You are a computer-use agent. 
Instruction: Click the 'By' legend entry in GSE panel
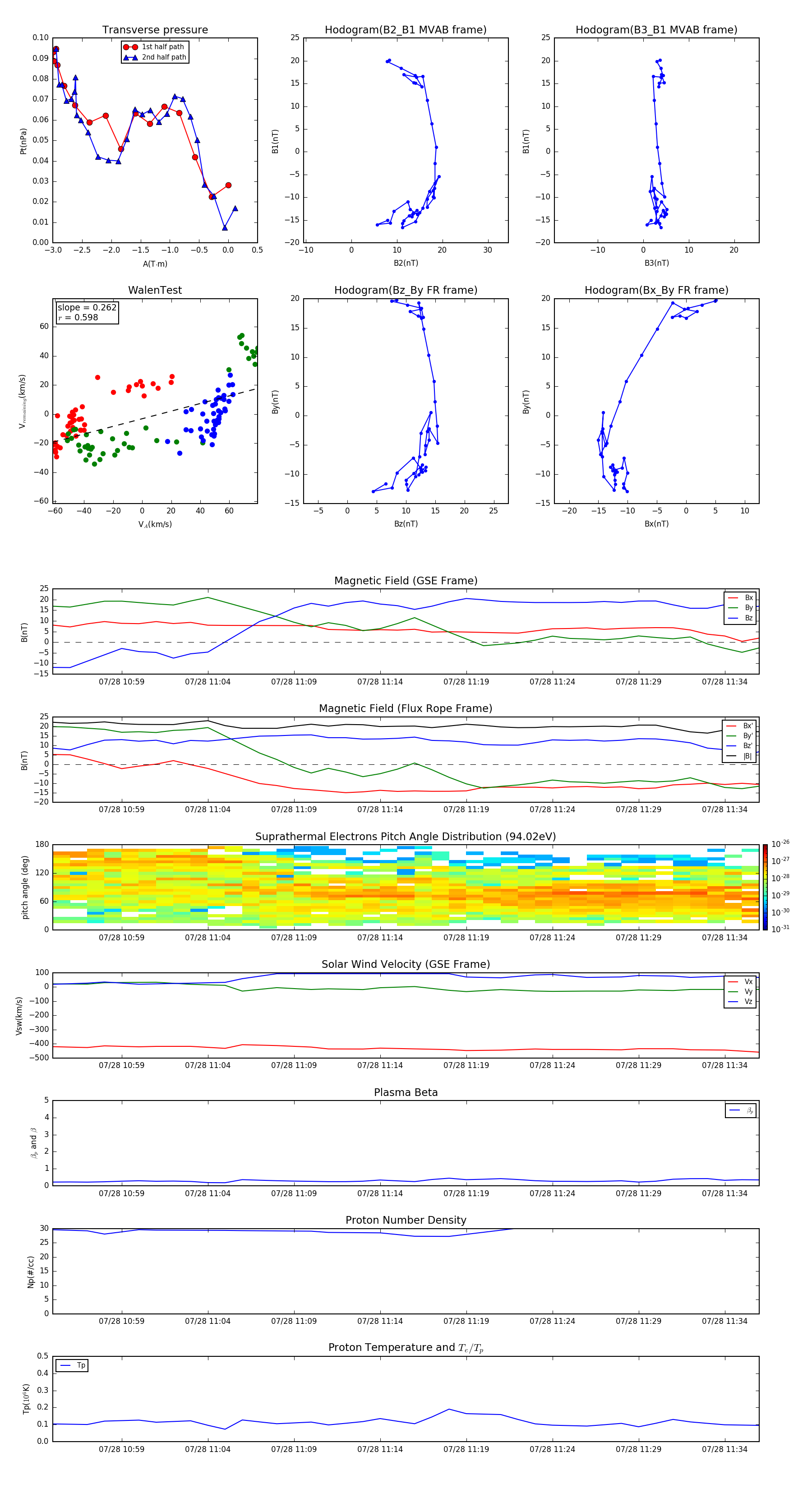pos(740,607)
